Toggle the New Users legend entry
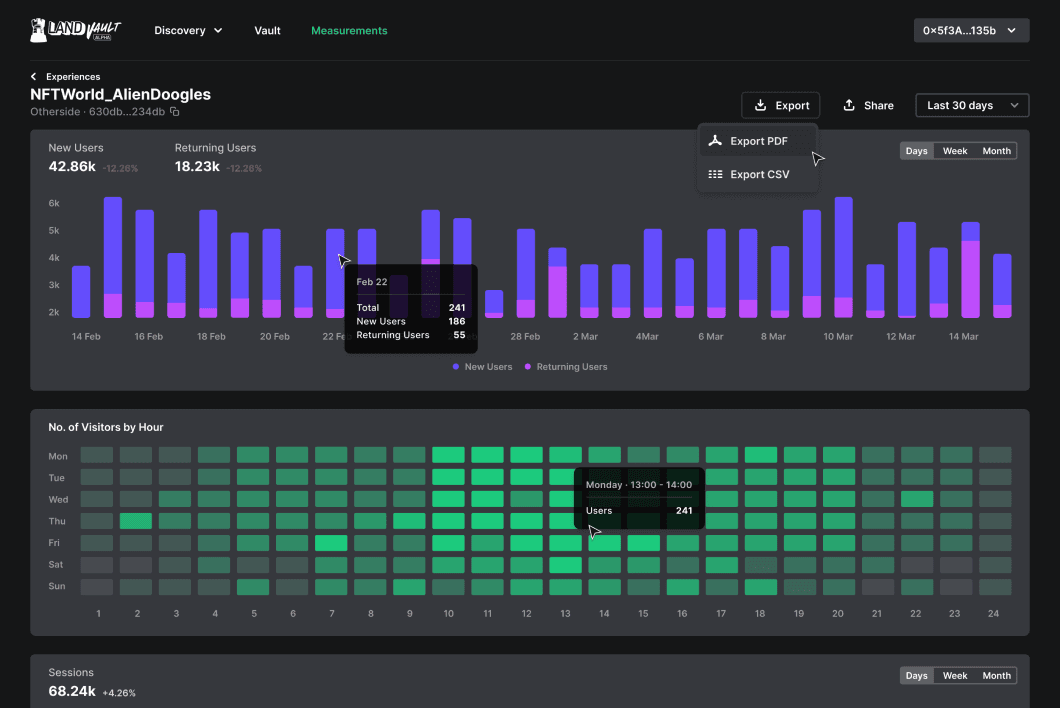This screenshot has width=1060, height=708. coord(482,367)
